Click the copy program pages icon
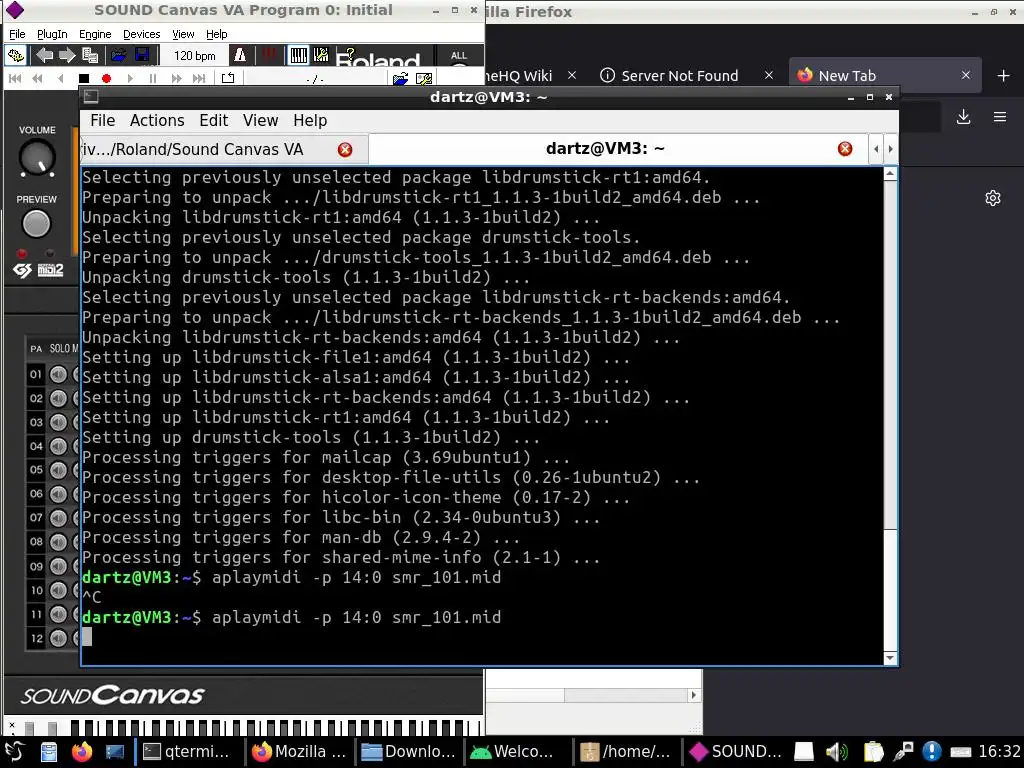This screenshot has height=768, width=1024. [x=90, y=56]
